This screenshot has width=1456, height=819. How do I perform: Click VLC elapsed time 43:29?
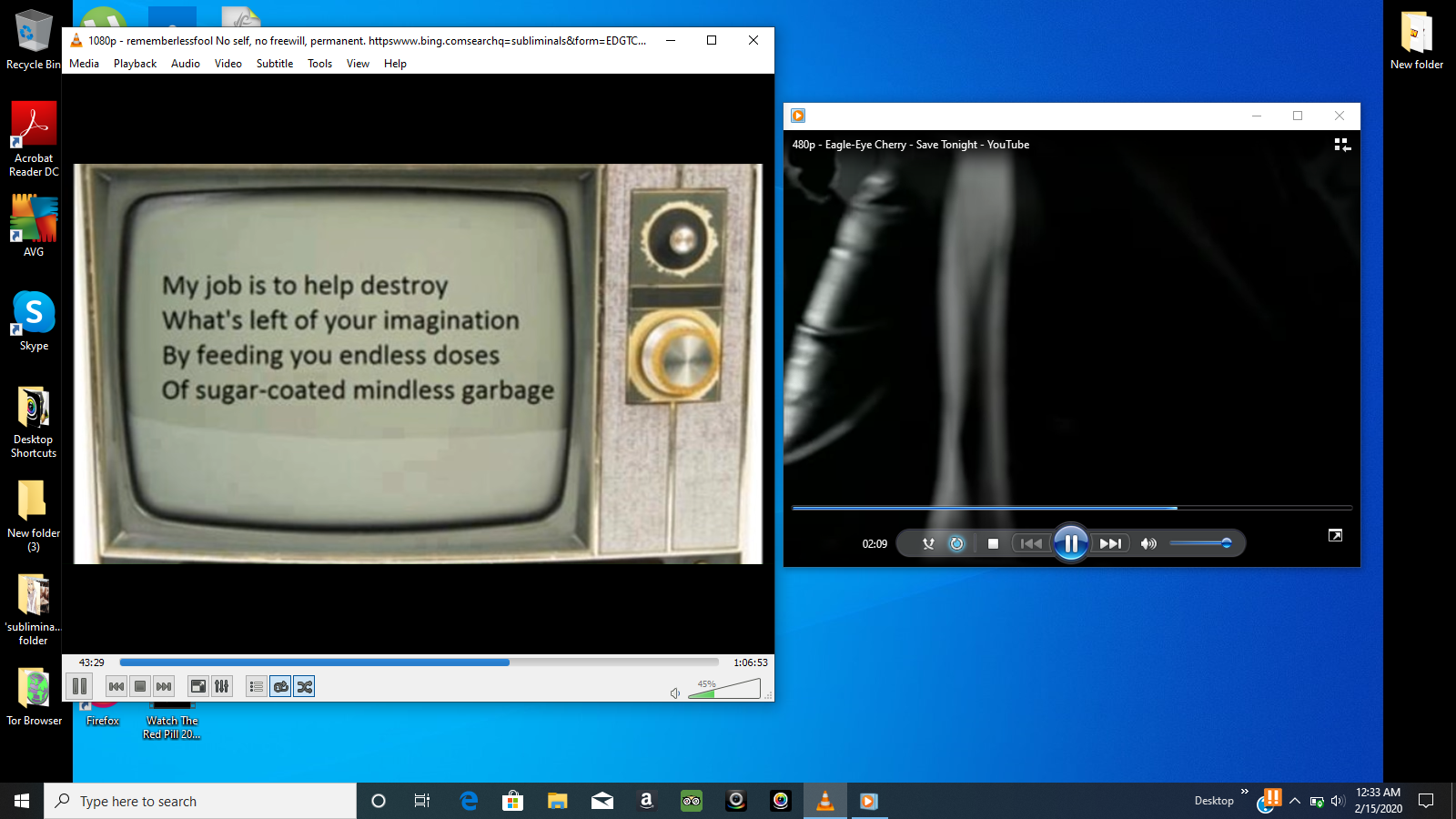click(x=91, y=662)
